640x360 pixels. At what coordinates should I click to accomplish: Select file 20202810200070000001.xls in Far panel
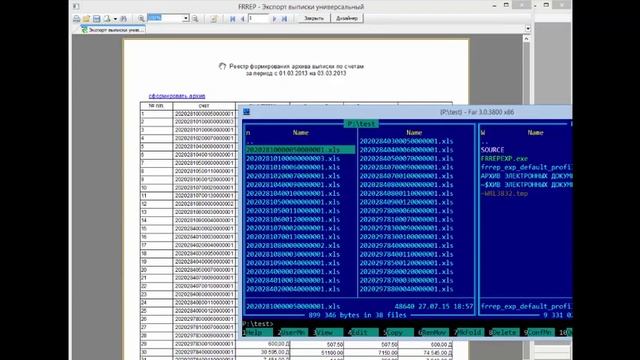click(x=293, y=176)
